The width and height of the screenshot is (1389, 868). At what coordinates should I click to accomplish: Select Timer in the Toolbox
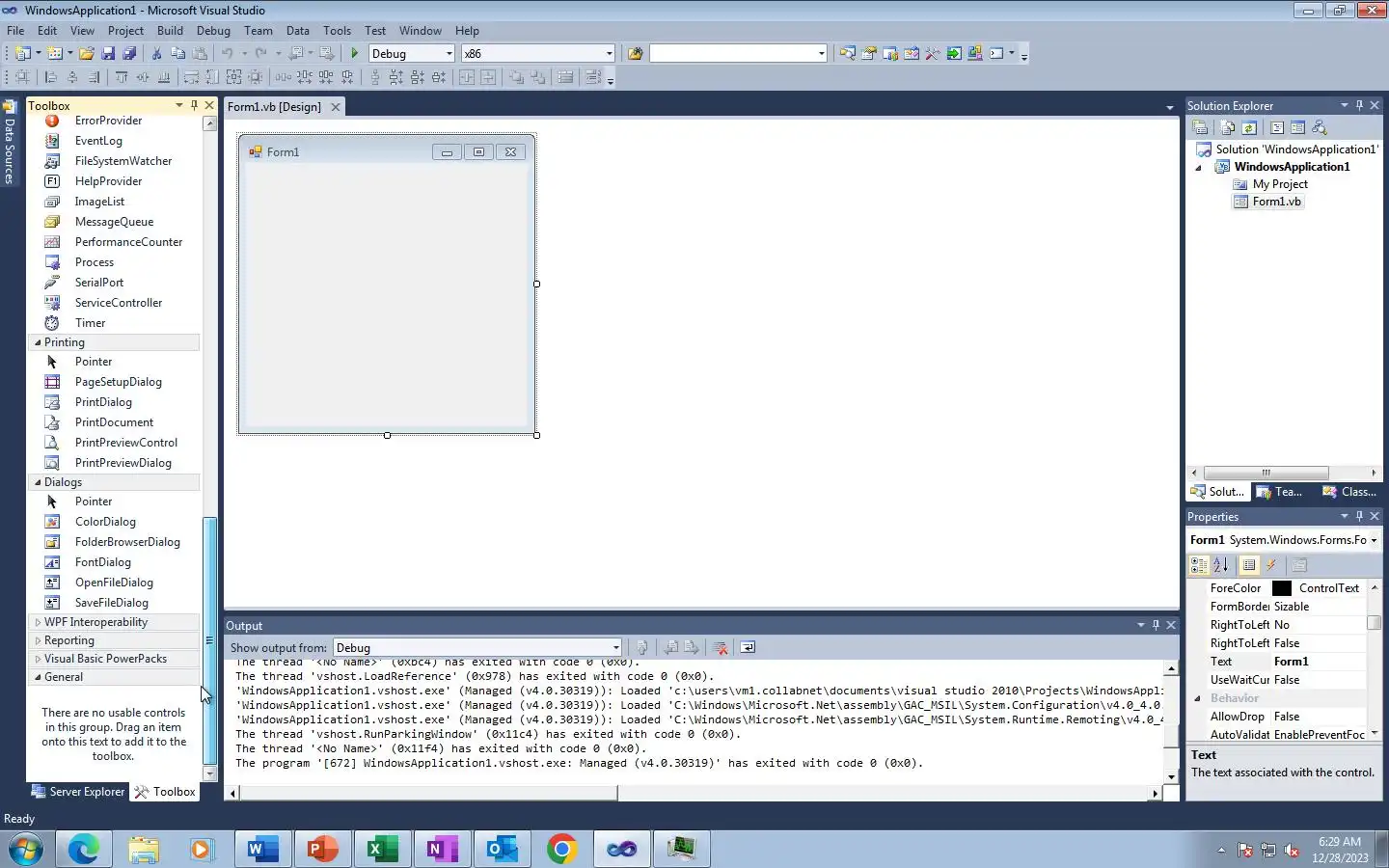pos(90,323)
